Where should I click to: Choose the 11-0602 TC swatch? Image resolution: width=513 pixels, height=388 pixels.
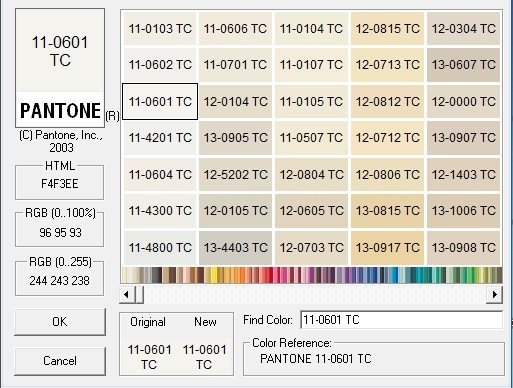click(160, 65)
